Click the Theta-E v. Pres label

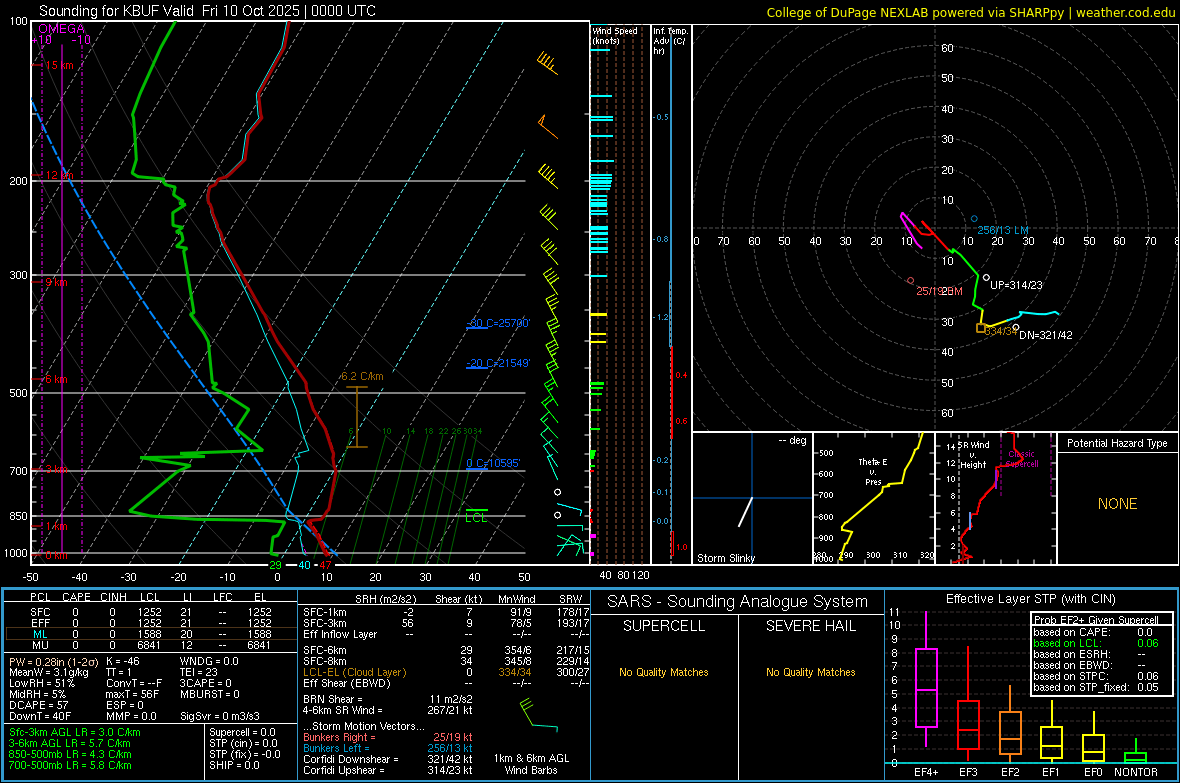click(873, 471)
